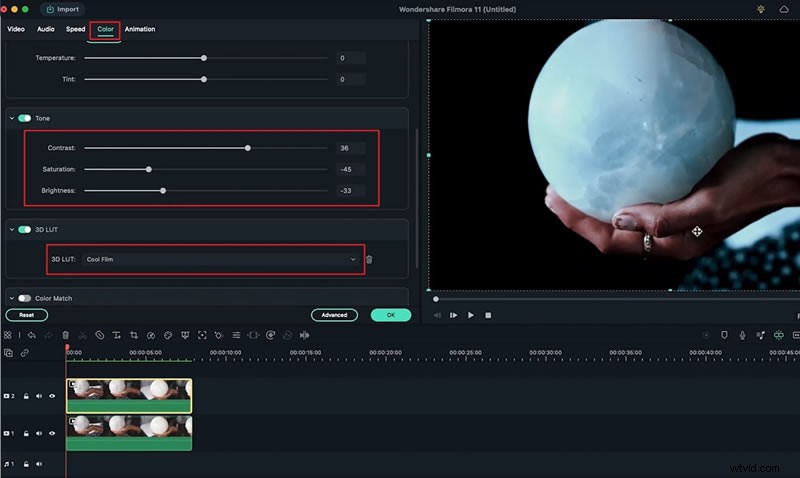The width and height of the screenshot is (800, 478).
Task: Open the audio waveform tool
Action: (x=305, y=335)
